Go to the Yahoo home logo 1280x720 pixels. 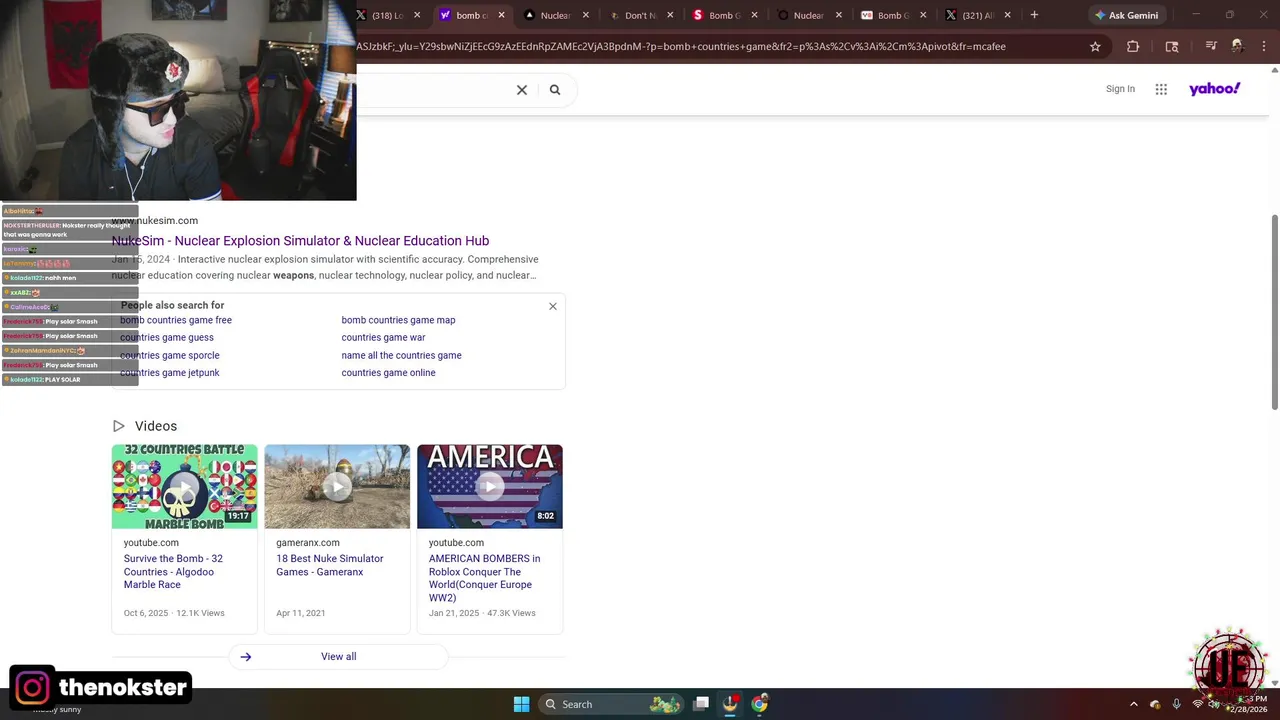[x=1214, y=89]
